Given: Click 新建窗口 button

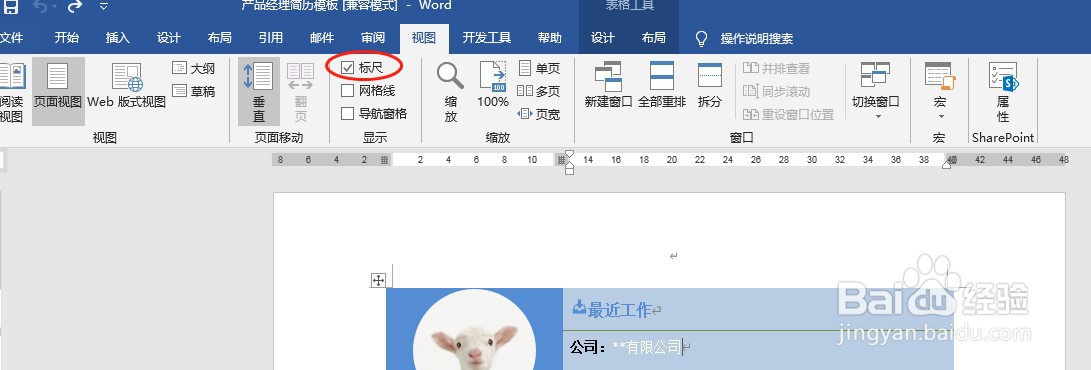Looking at the screenshot, I should [608, 85].
